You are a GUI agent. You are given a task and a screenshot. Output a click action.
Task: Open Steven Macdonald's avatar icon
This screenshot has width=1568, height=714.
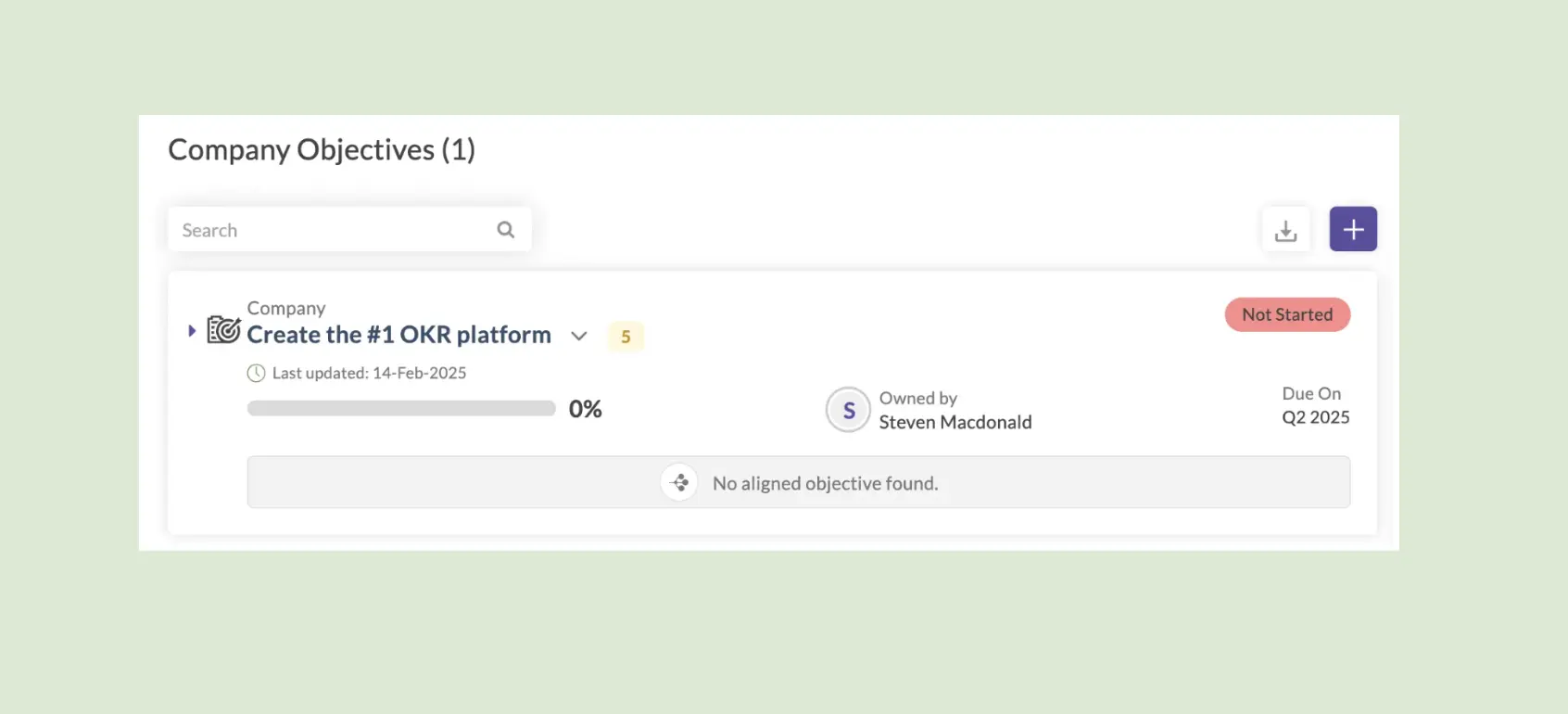(x=847, y=409)
